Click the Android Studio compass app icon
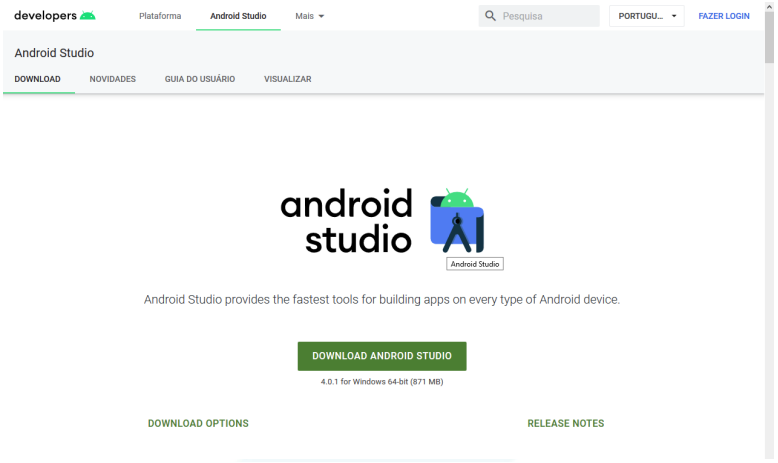The image size is (778, 463). 456,220
